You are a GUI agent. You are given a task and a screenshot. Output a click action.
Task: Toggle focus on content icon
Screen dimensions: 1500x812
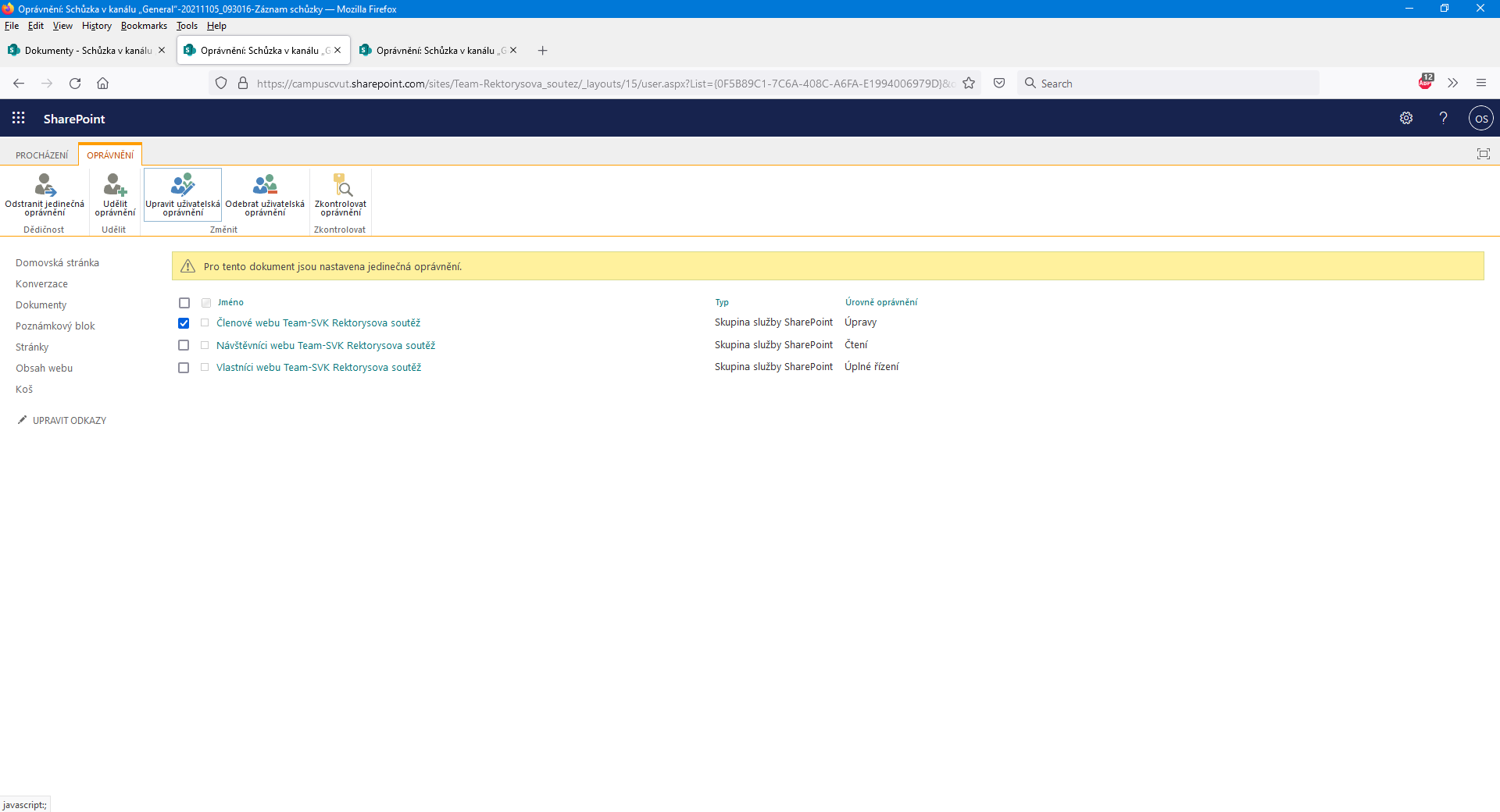(1483, 155)
